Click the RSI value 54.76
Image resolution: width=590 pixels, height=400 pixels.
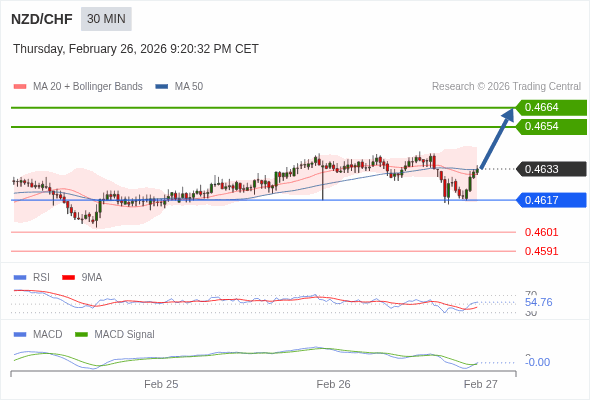(x=539, y=302)
